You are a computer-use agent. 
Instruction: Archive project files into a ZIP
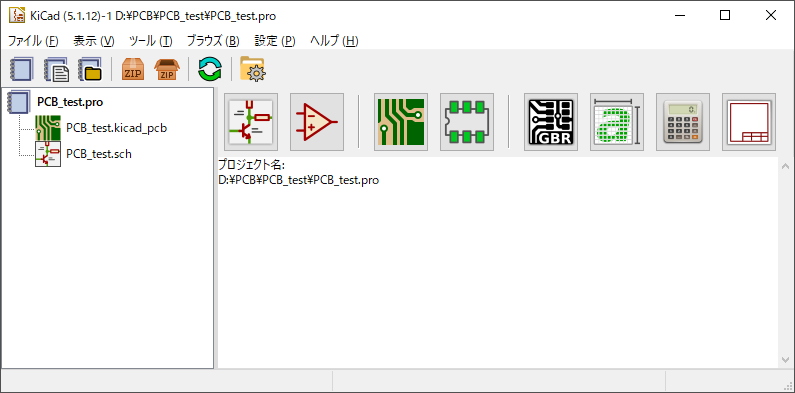(x=133, y=69)
